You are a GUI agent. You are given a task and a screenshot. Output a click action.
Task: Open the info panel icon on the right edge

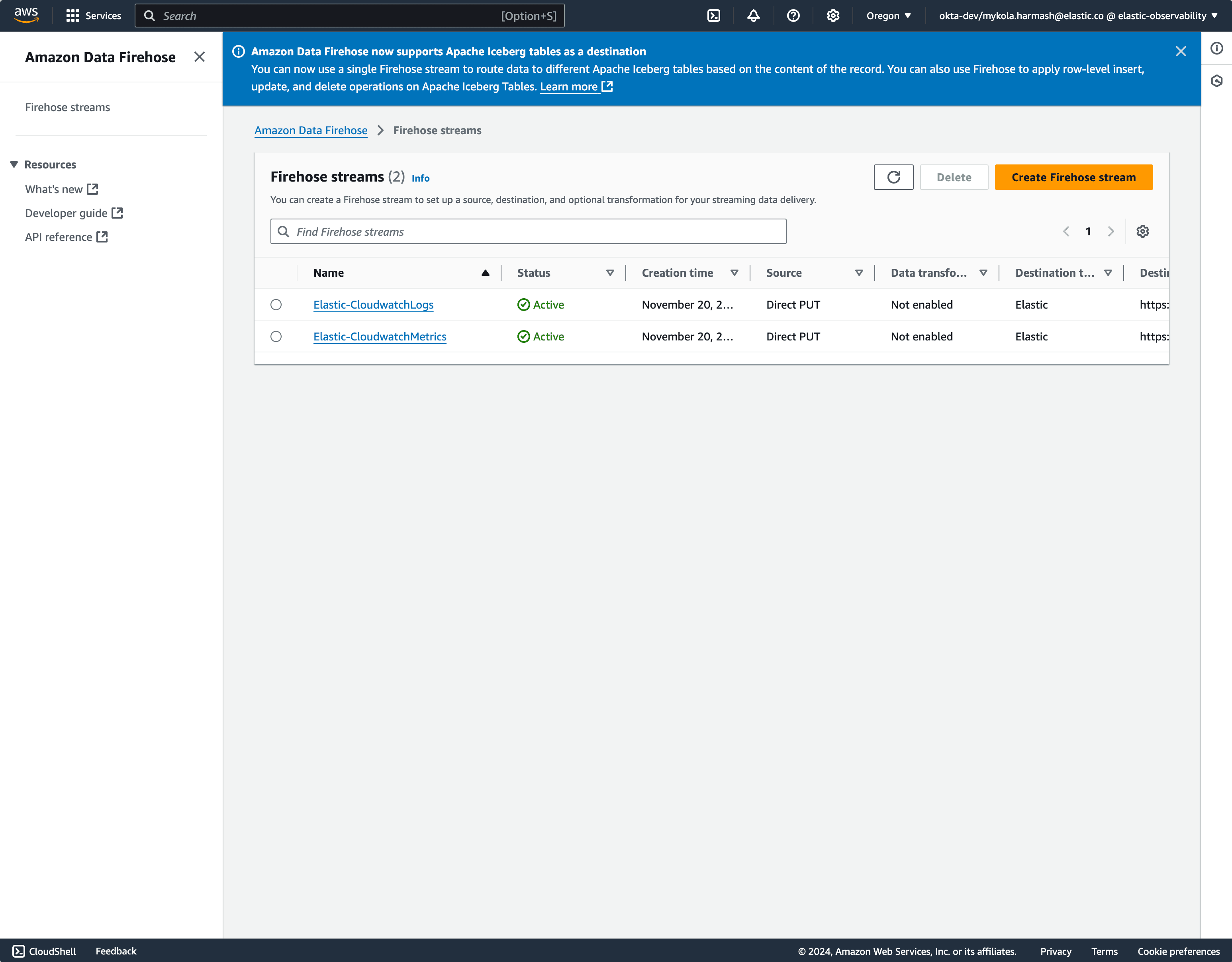[1216, 49]
